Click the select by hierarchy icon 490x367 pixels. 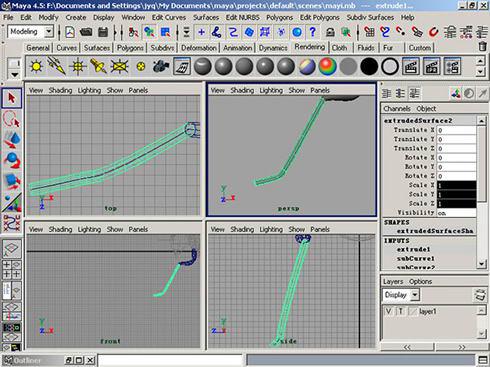133,32
